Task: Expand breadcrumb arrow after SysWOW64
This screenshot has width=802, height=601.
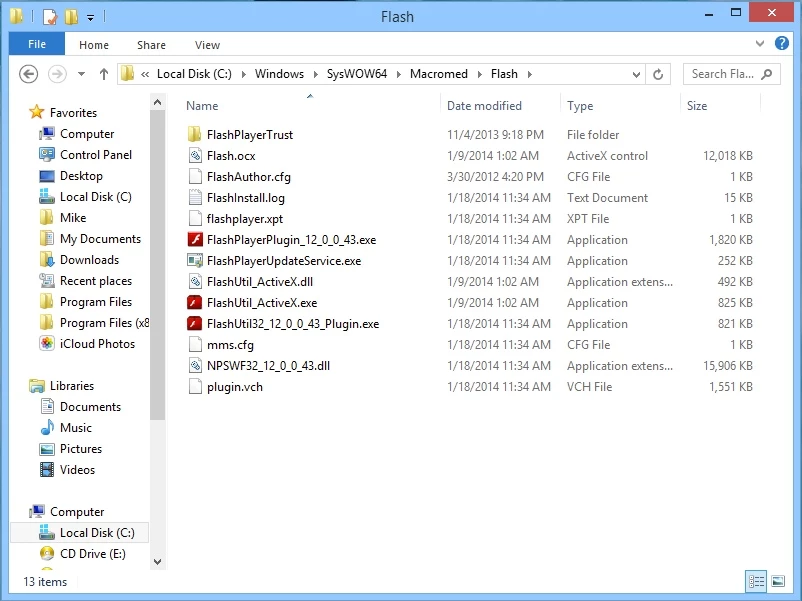Action: tap(398, 75)
